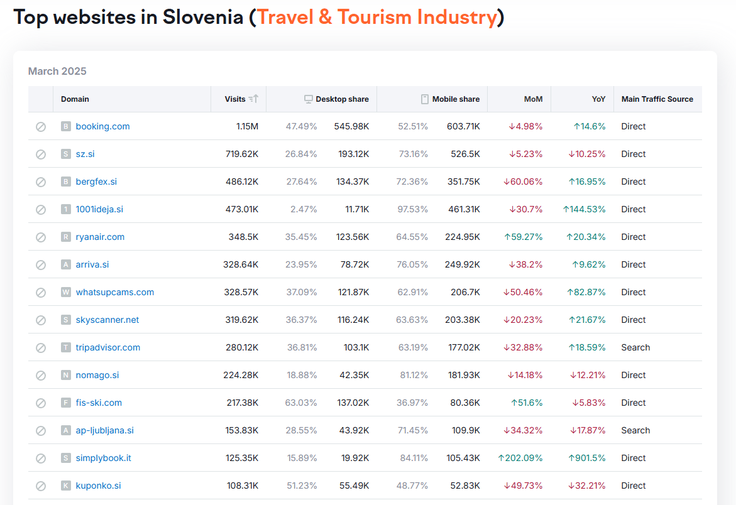Click the 108.31K visits value
The width and height of the screenshot is (736, 505).
[243, 485]
